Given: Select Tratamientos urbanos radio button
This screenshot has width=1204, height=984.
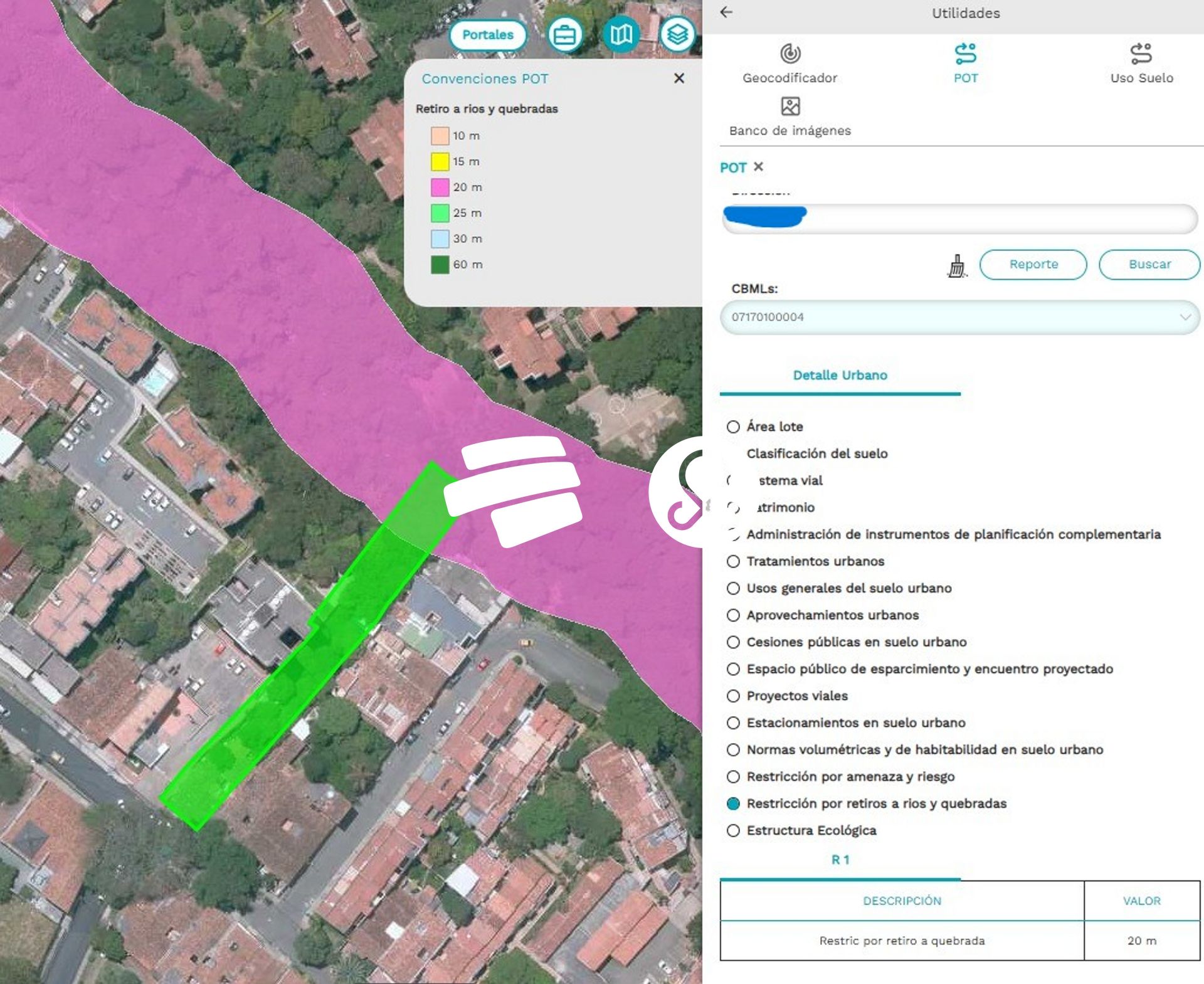Looking at the screenshot, I should [x=733, y=562].
